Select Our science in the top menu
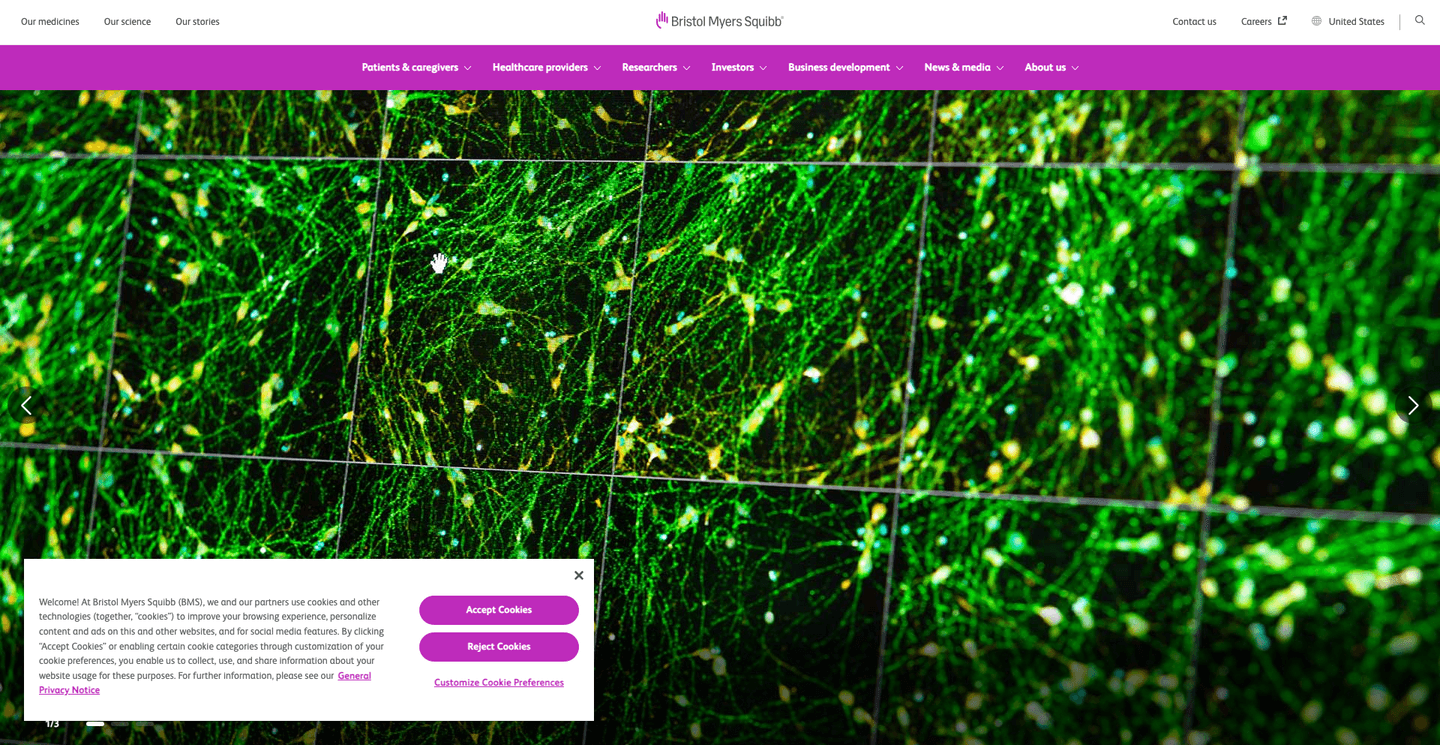 click(x=127, y=21)
